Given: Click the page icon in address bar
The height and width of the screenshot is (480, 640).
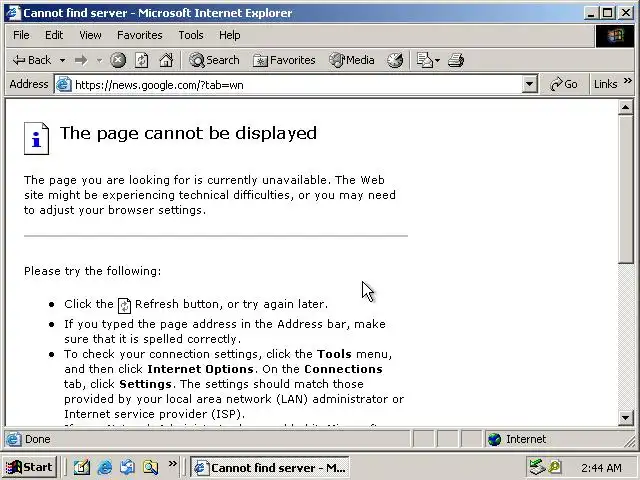Looking at the screenshot, I should [64, 84].
